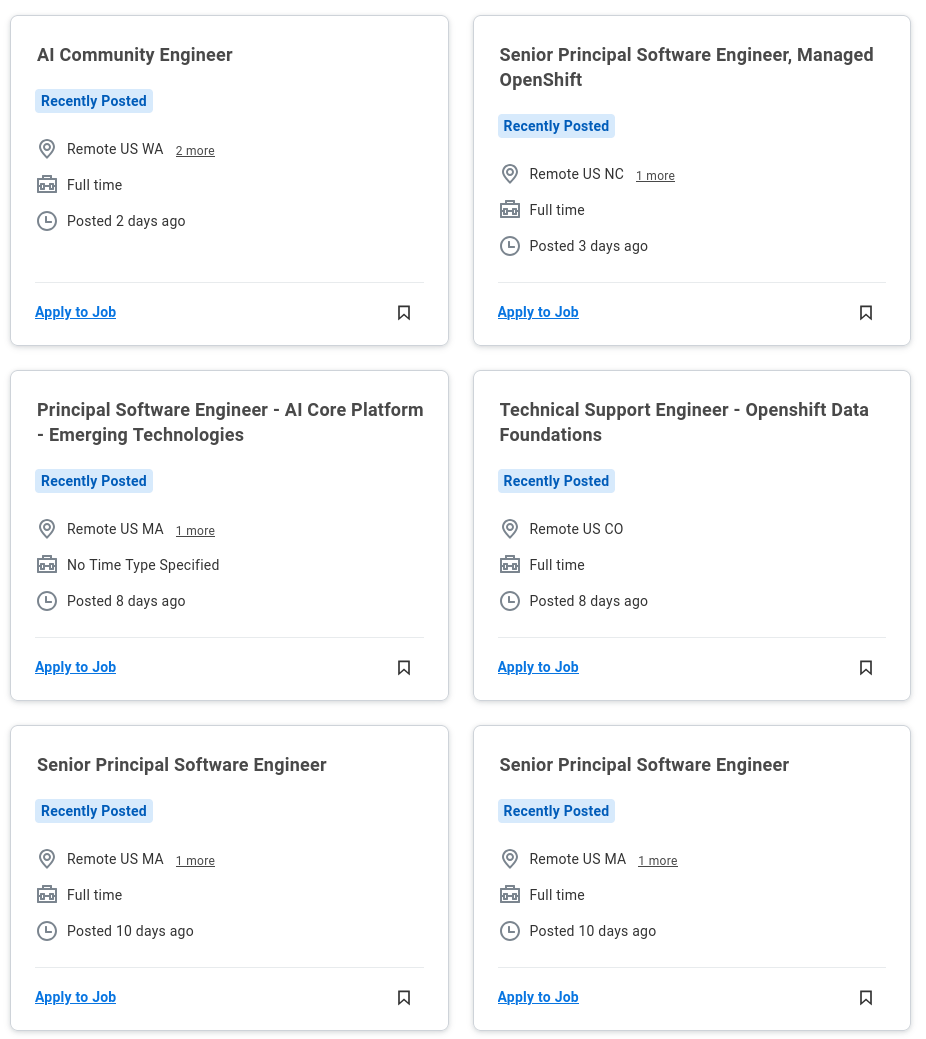Apply to the AI Core Platform job
This screenshot has height=1039, width=926.
tap(76, 667)
